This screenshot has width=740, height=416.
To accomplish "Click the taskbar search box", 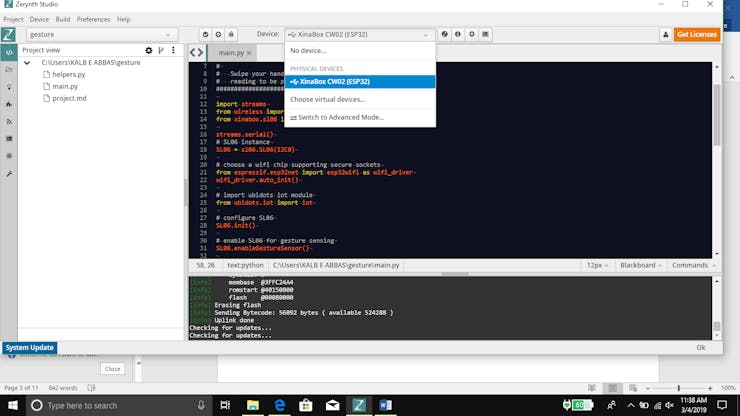I will click(118, 405).
